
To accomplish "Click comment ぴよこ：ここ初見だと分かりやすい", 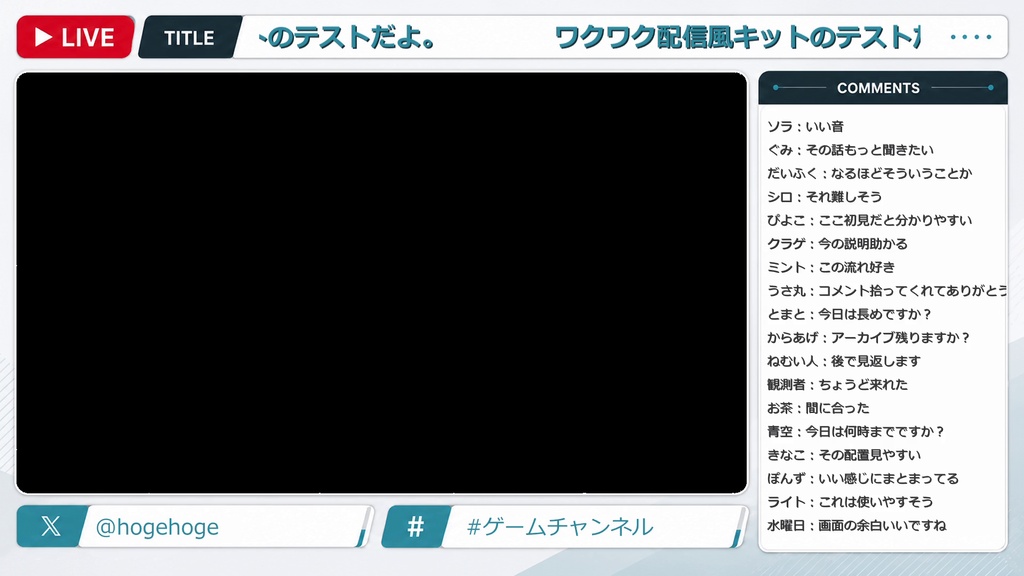I will pos(869,221).
